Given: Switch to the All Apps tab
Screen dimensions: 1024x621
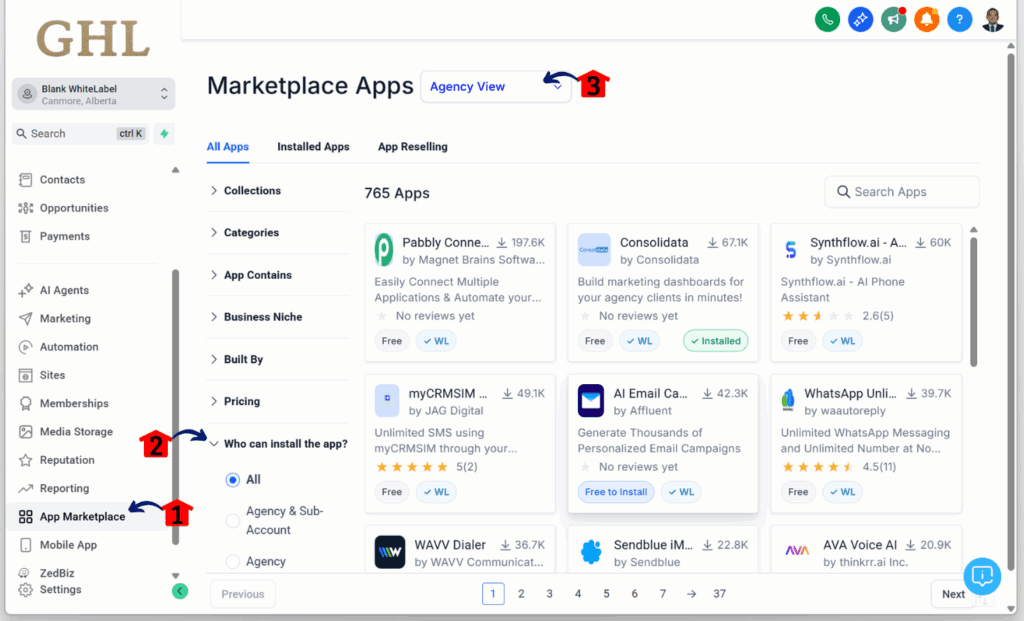Looking at the screenshot, I should pyautogui.click(x=227, y=147).
